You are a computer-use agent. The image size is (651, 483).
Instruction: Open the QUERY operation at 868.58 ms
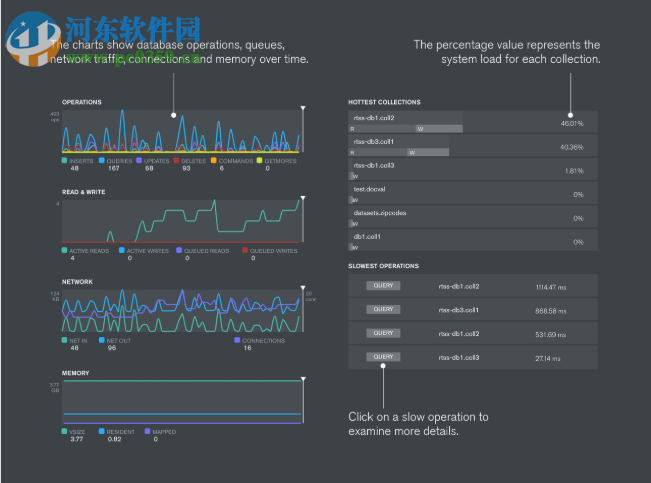[x=383, y=309]
